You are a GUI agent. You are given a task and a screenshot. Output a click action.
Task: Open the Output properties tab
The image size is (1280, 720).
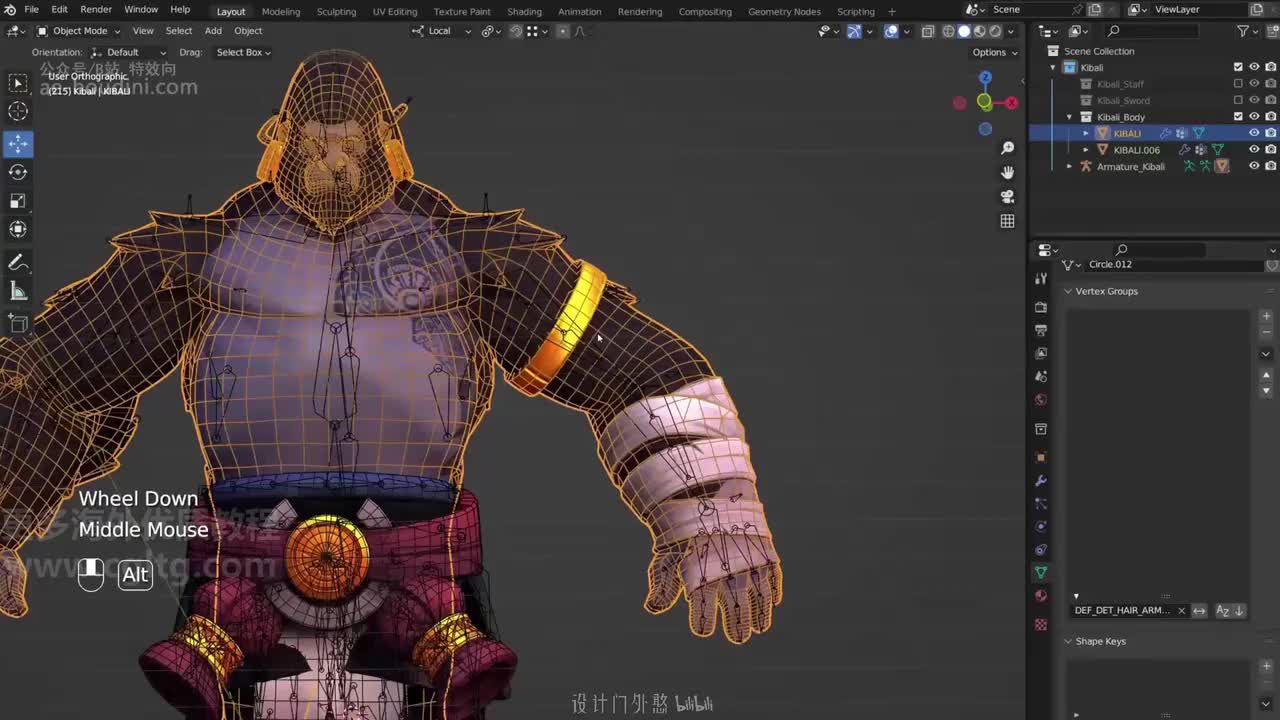click(x=1041, y=330)
